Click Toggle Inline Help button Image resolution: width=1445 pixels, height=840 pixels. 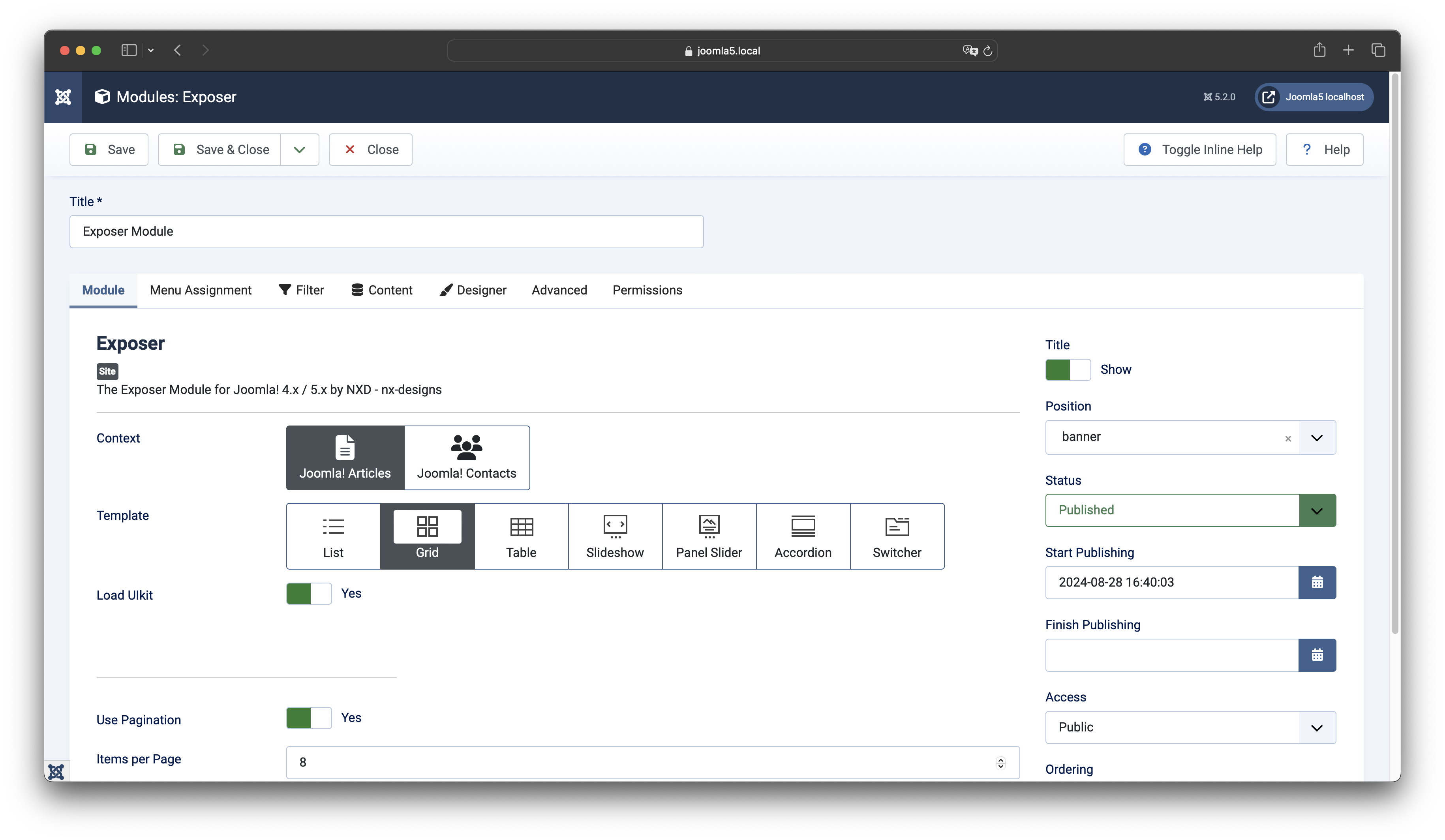click(x=1199, y=150)
